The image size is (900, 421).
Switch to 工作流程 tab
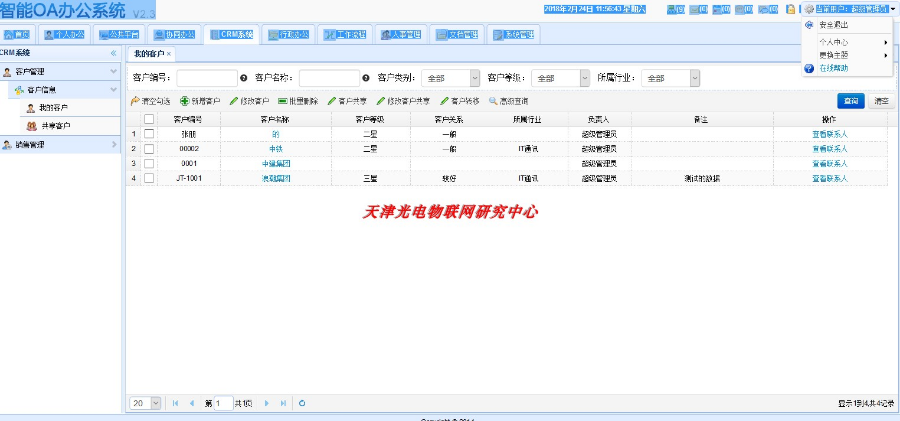pos(344,34)
